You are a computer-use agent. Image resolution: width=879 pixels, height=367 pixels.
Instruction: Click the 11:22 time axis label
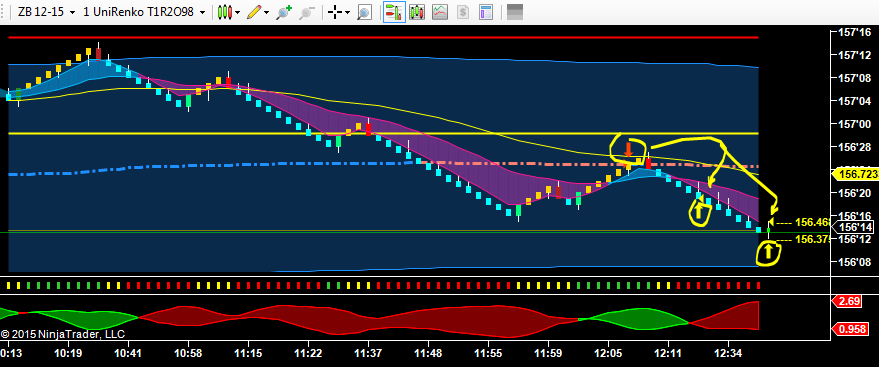pyautogui.click(x=308, y=353)
